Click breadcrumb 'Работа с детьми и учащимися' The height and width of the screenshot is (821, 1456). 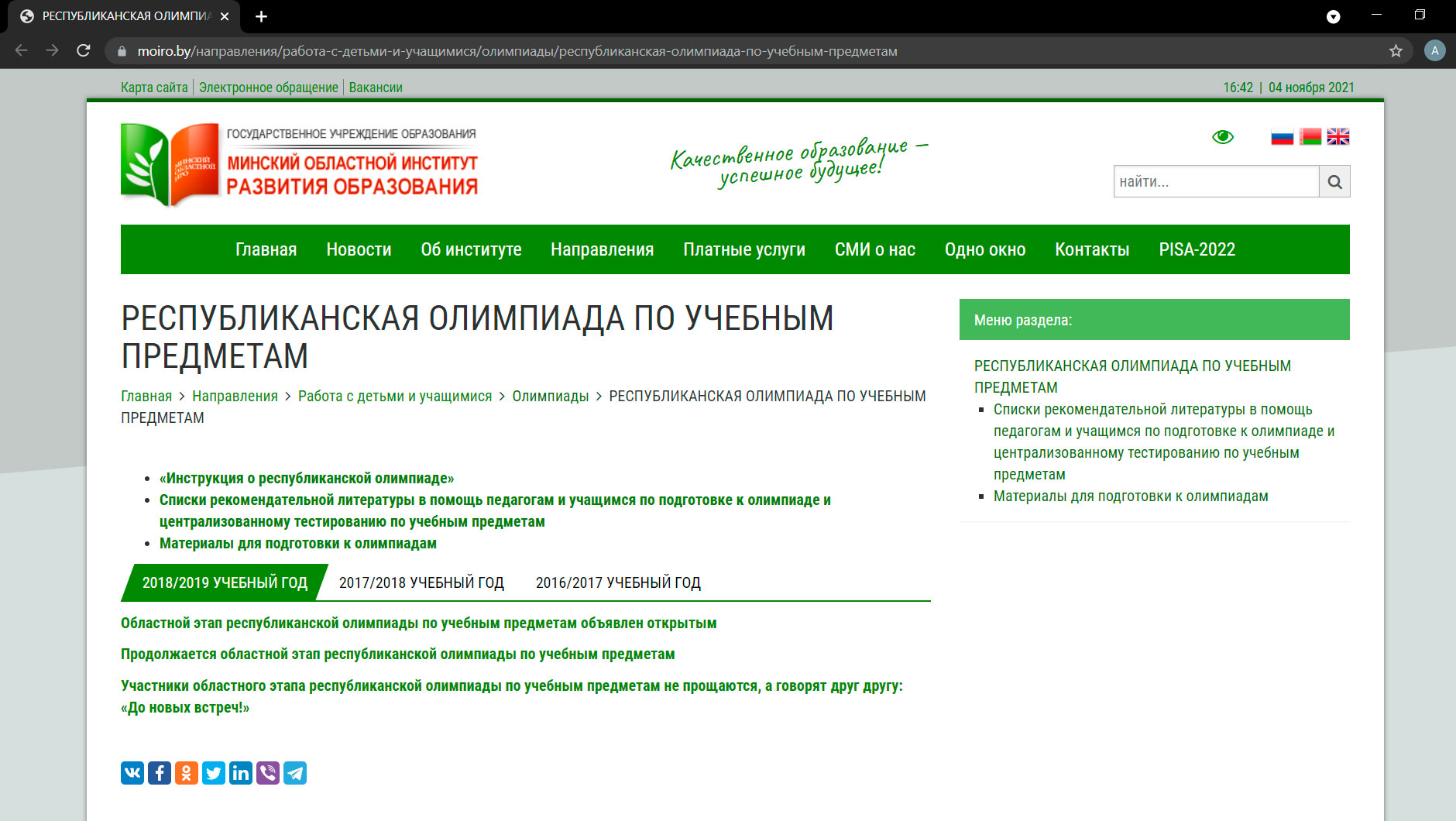395,396
